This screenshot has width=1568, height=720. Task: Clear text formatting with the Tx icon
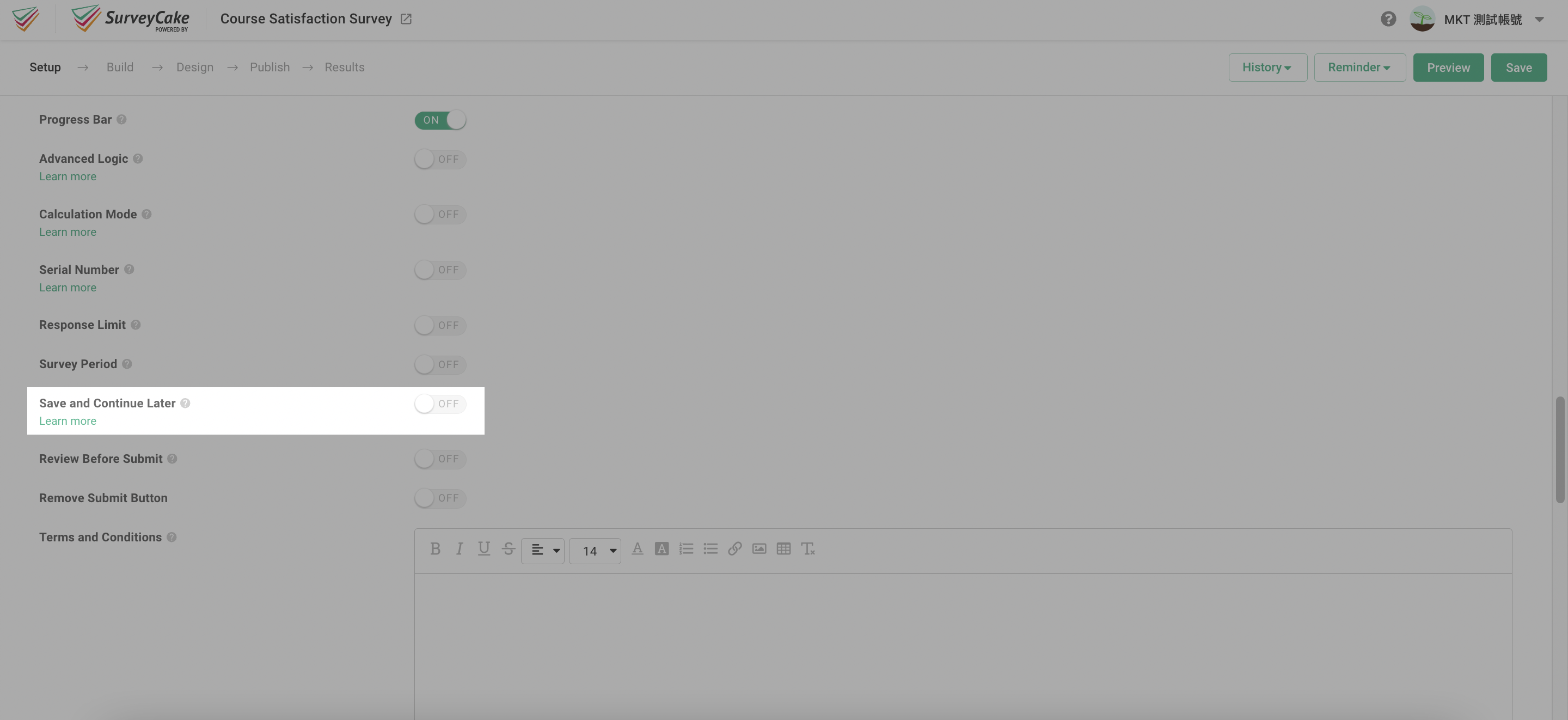[808, 549]
